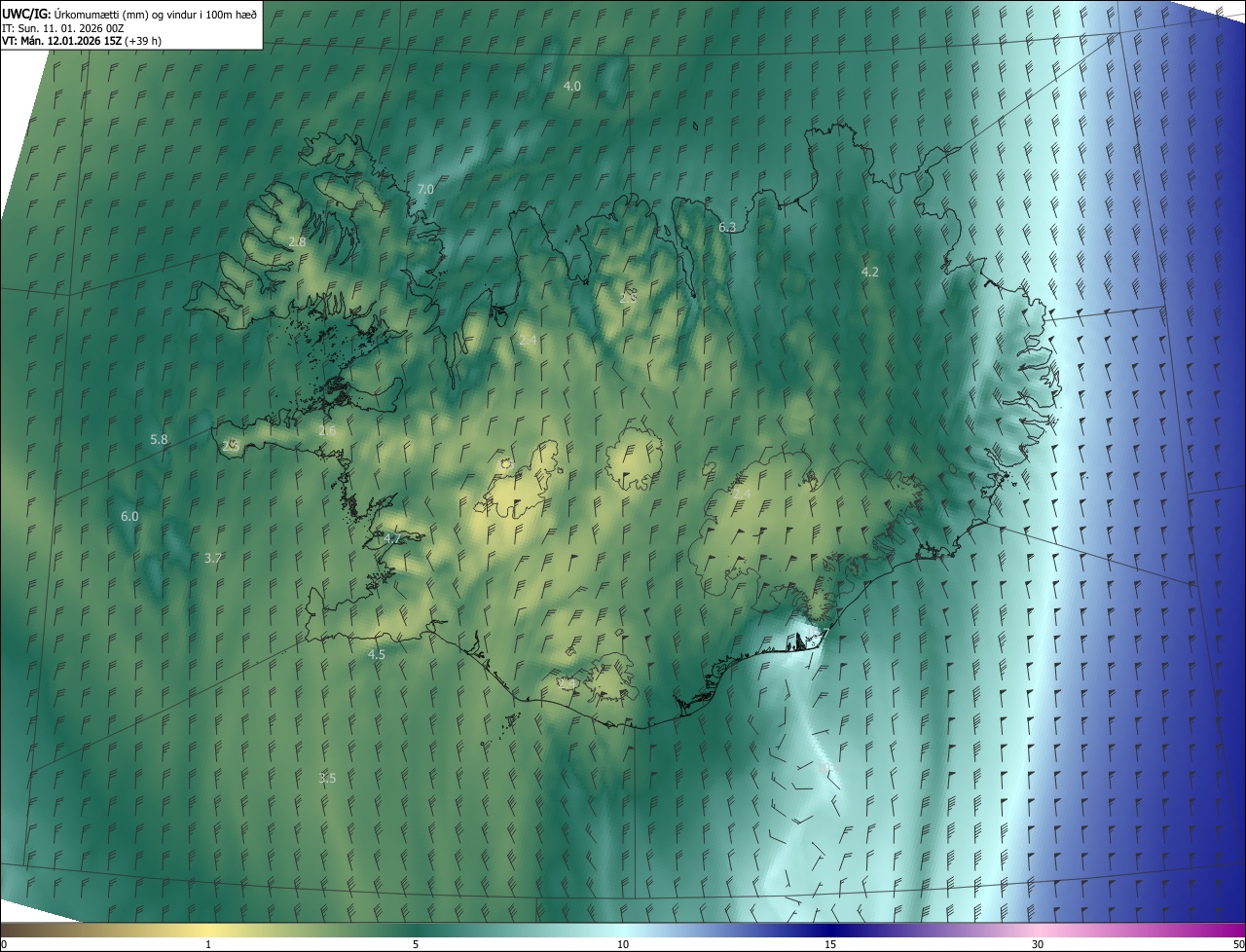Click the colour scale tick label '50'
1246x952 pixels.
tap(1238, 944)
